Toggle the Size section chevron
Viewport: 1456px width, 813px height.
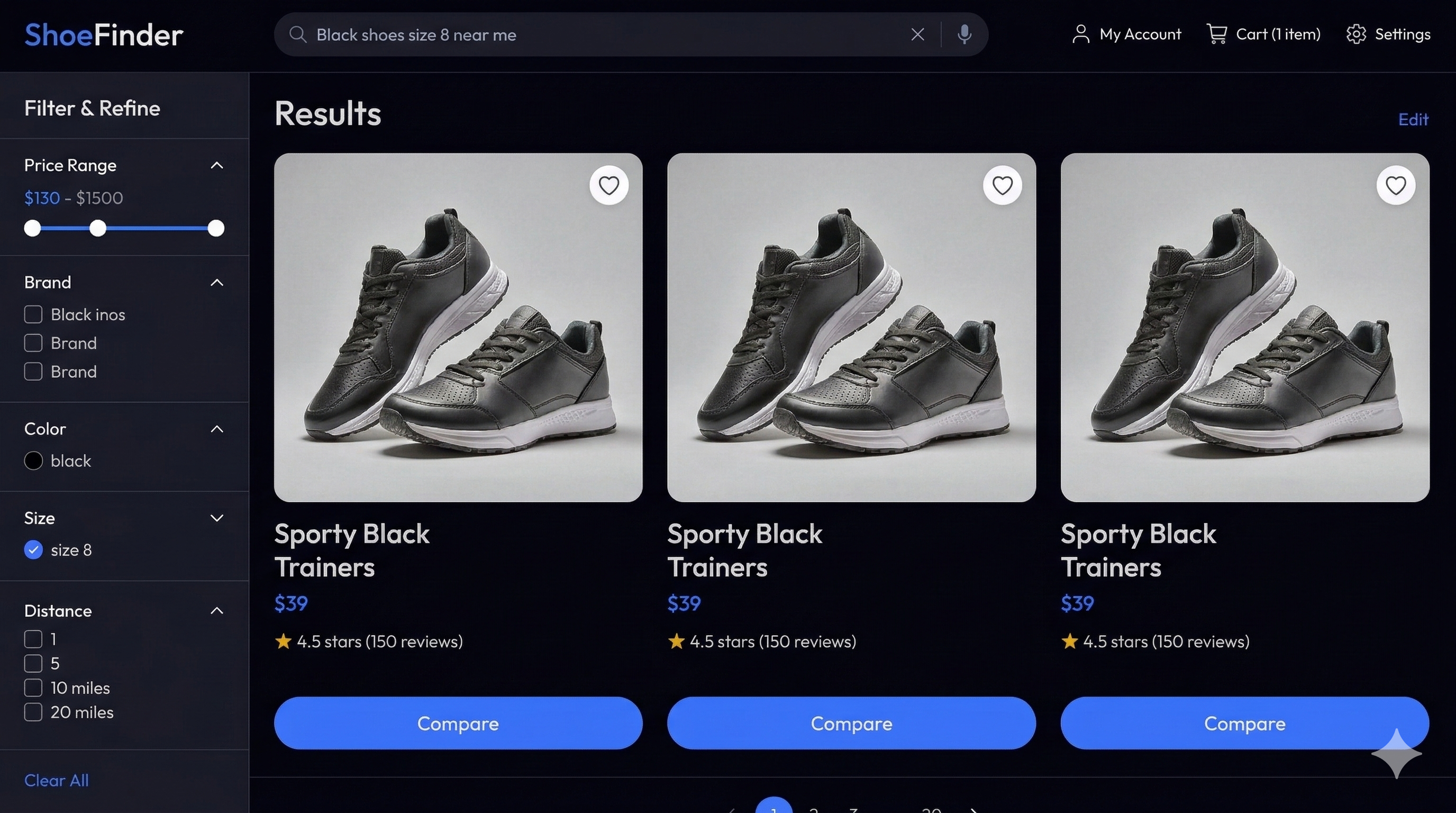pos(216,518)
